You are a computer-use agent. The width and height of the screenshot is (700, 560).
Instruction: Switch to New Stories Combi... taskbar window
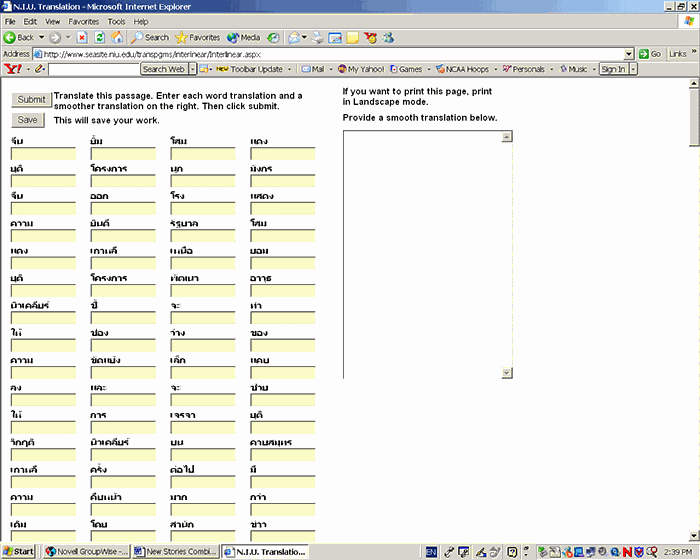pos(175,552)
